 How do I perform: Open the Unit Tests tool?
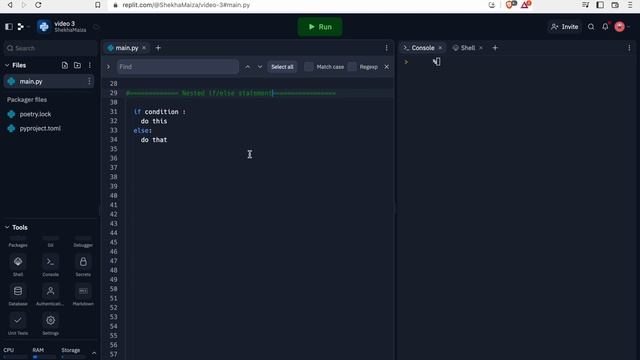[18, 324]
